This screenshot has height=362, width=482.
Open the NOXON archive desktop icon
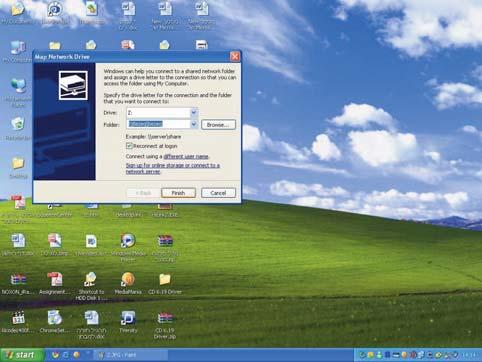point(18,279)
